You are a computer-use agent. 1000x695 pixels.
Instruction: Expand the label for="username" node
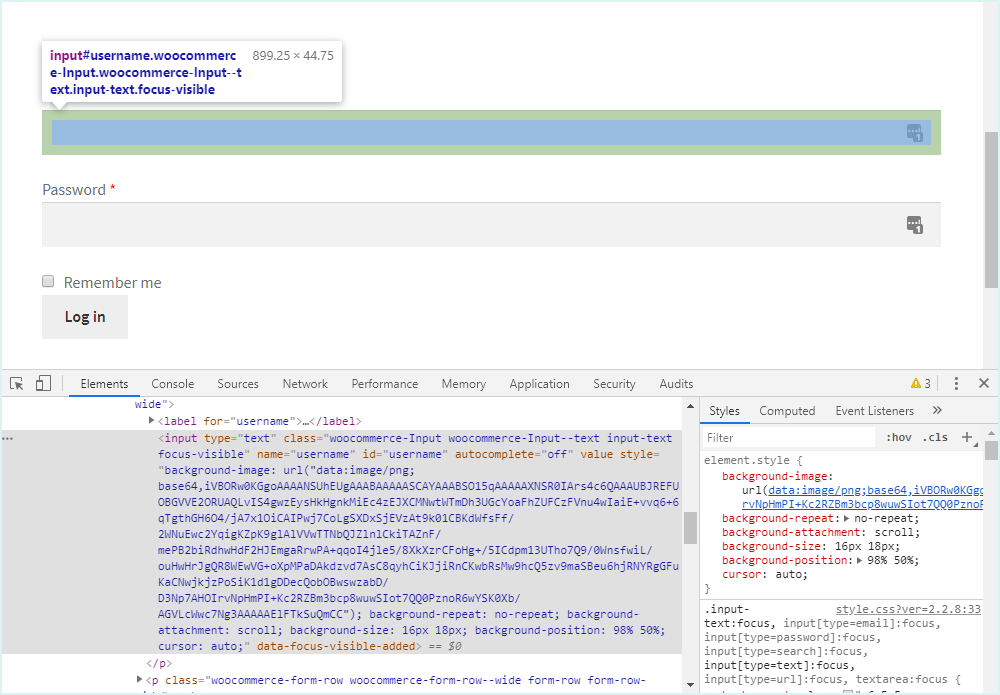tap(151, 420)
